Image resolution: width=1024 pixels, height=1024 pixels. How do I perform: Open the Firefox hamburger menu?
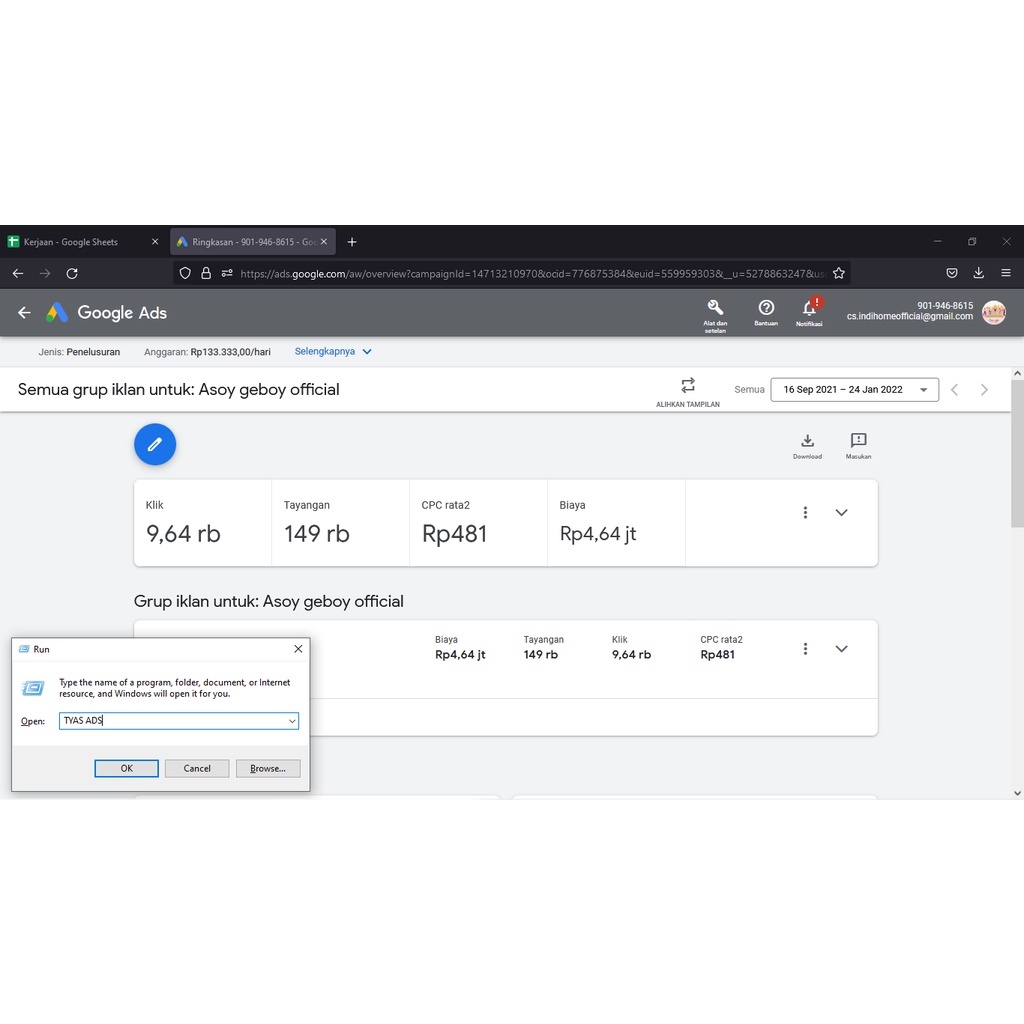pos(1006,274)
